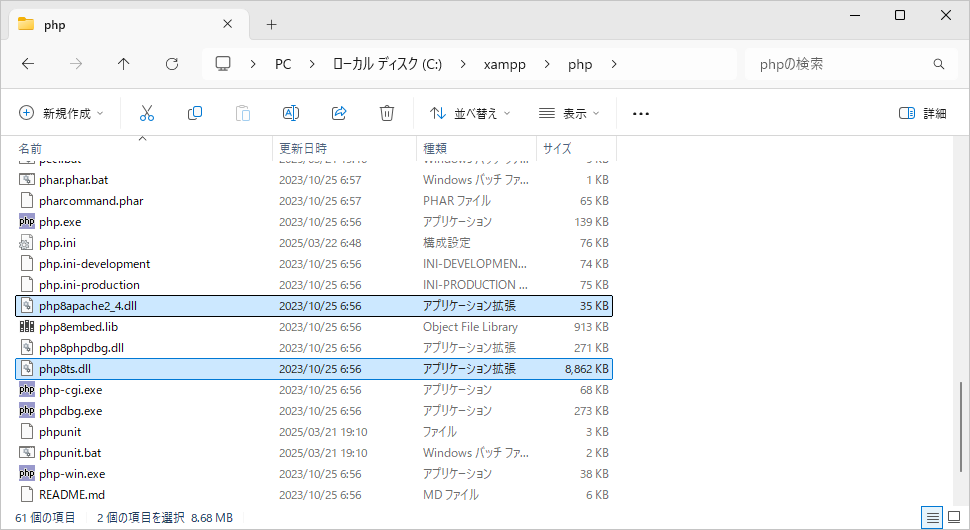Go back with the left arrow
Viewport: 970px width, 530px height.
point(28,64)
